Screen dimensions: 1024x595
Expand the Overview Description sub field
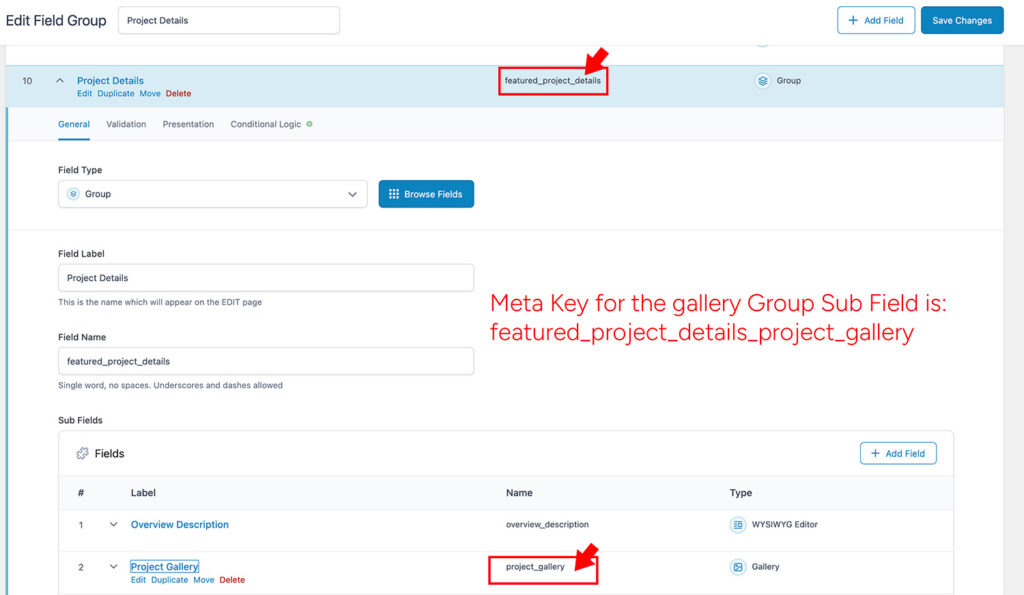click(x=113, y=524)
